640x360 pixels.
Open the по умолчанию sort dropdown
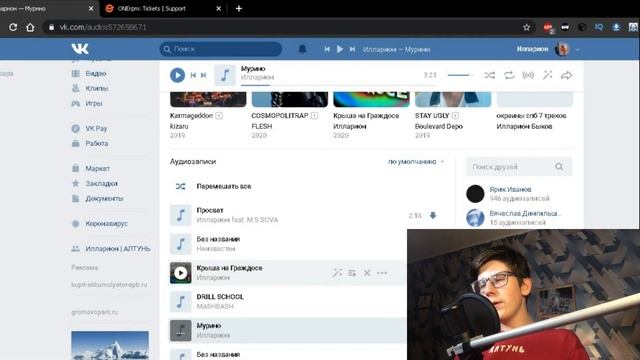(416, 162)
